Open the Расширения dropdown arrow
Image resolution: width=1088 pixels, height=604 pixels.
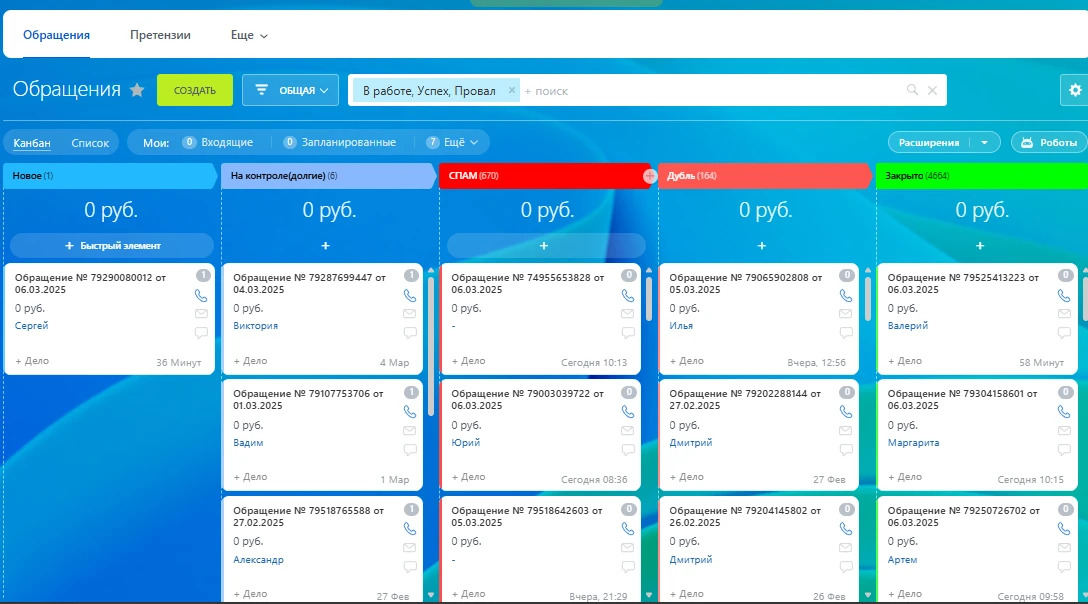pos(984,142)
